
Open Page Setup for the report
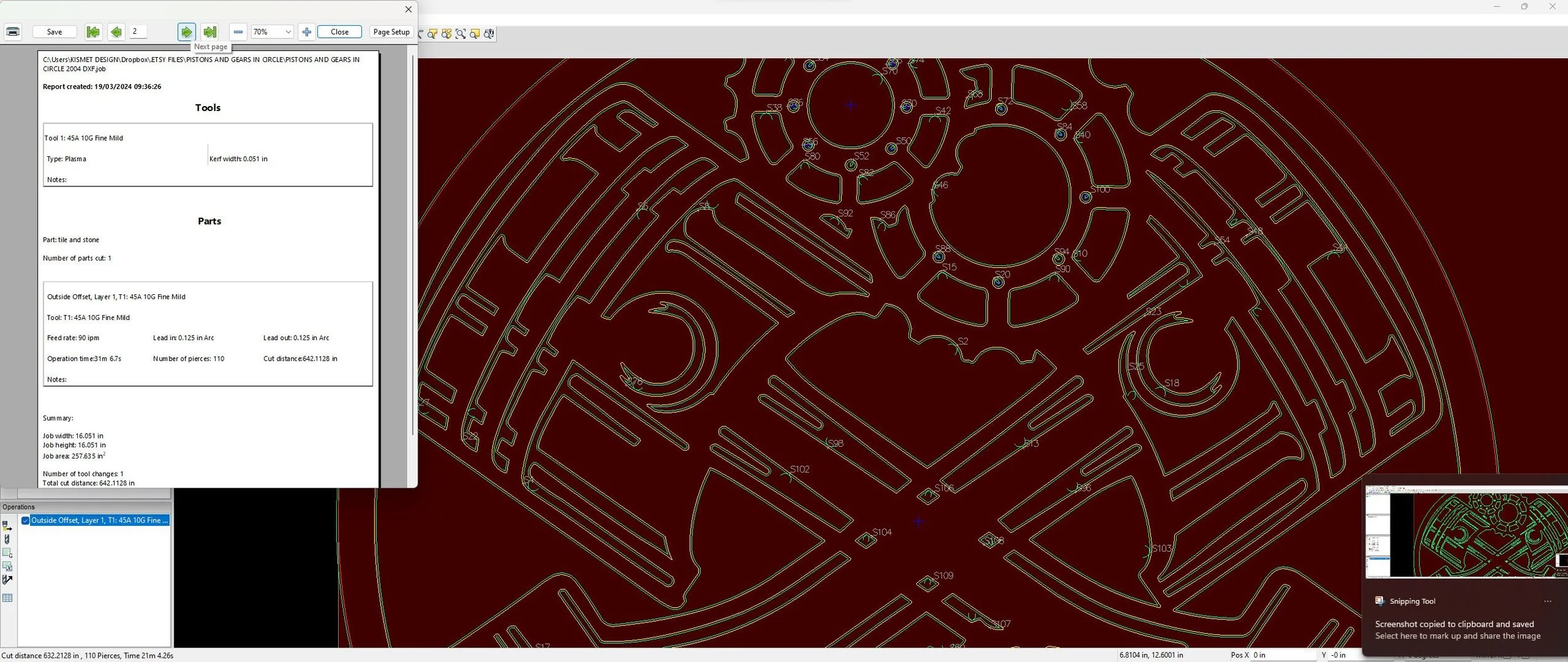click(x=391, y=32)
